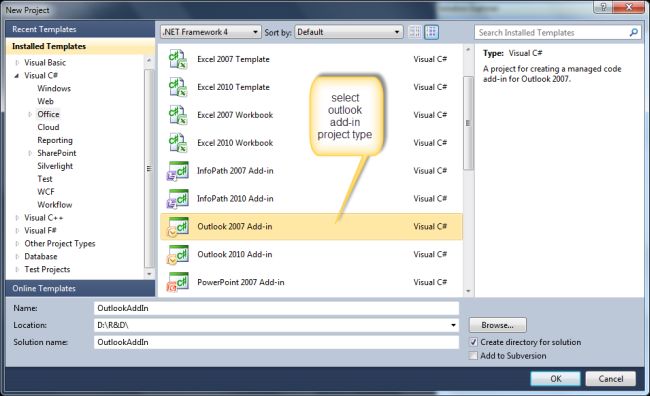Click the category tree scroll down arrow
650x396 pixels.
pyautogui.click(x=149, y=274)
